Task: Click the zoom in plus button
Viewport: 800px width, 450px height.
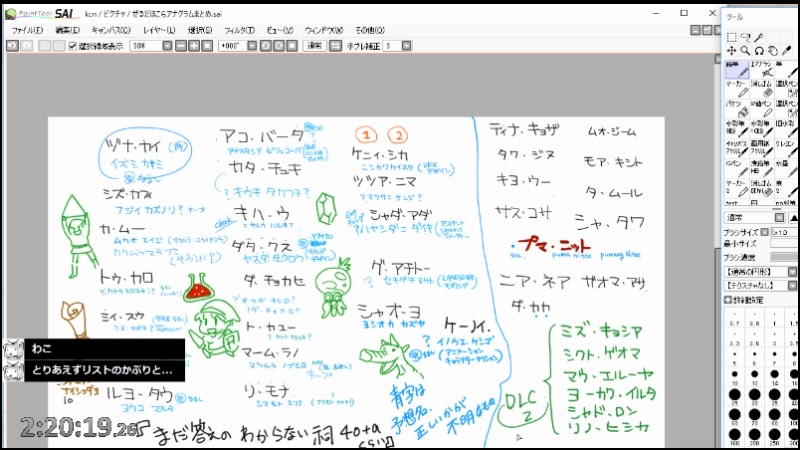Action: pos(194,46)
